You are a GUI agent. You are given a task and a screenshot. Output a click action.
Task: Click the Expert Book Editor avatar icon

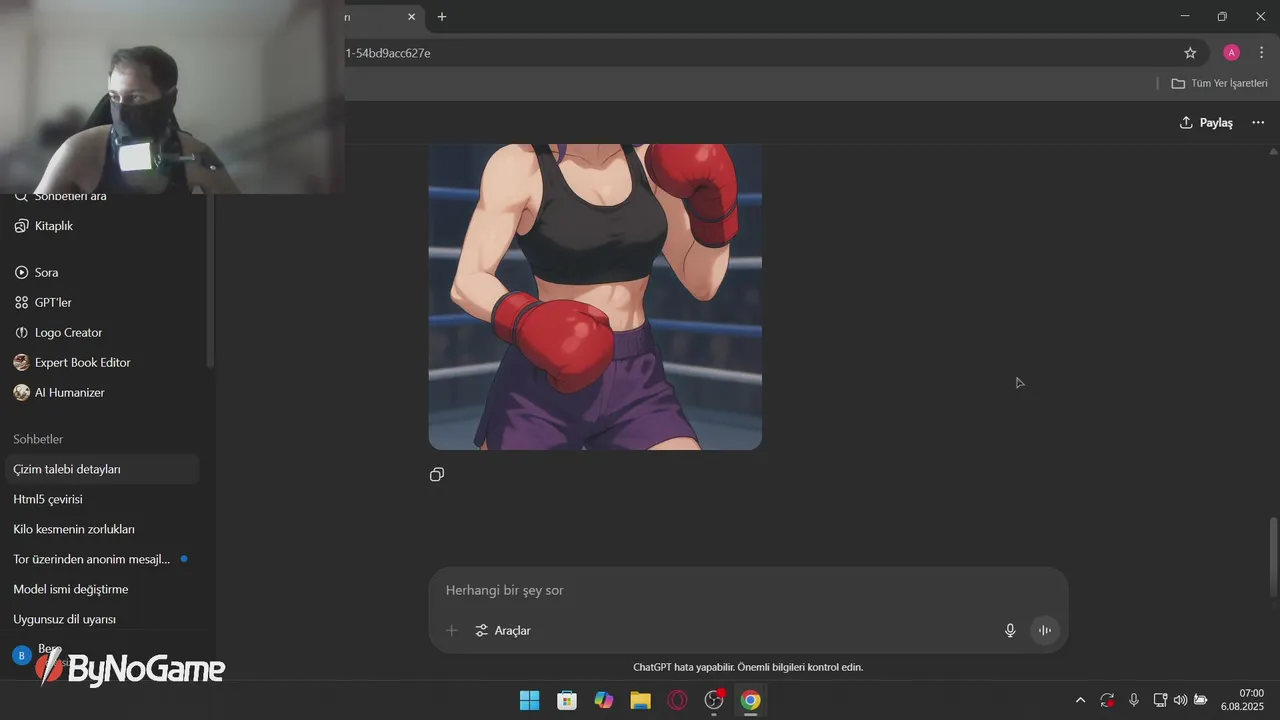[x=21, y=362]
